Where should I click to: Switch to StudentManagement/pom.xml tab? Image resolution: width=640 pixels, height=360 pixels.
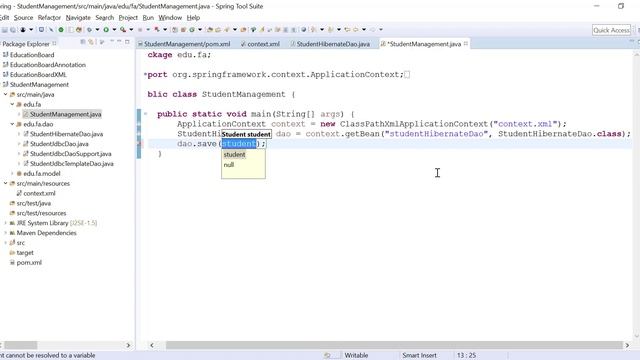(184, 44)
